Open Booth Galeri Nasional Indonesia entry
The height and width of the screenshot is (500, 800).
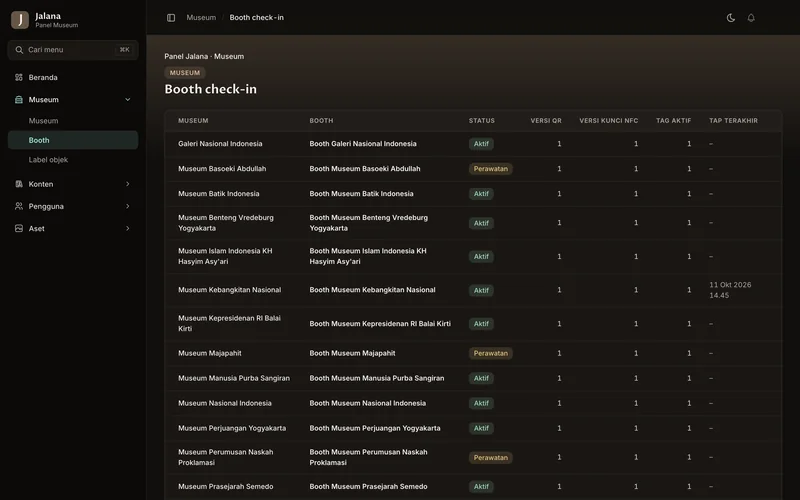click(x=363, y=144)
